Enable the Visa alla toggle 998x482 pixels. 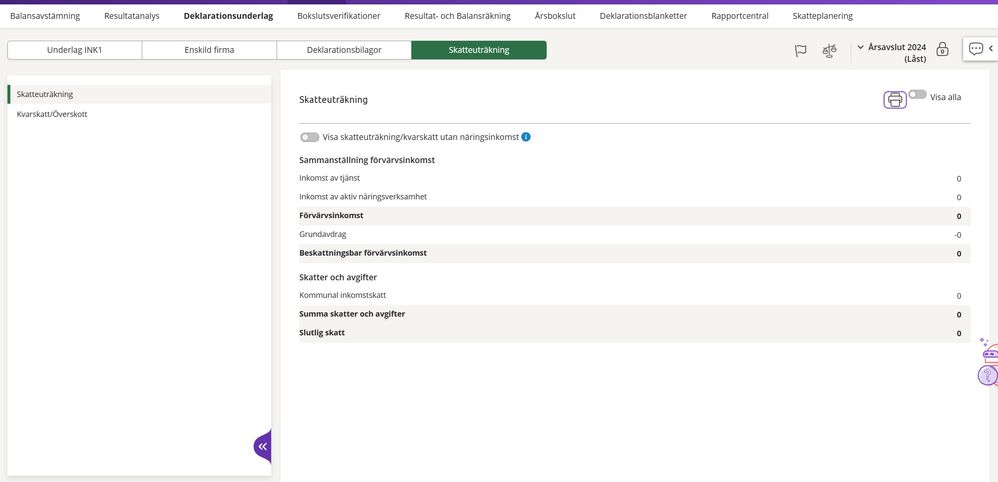(x=917, y=95)
